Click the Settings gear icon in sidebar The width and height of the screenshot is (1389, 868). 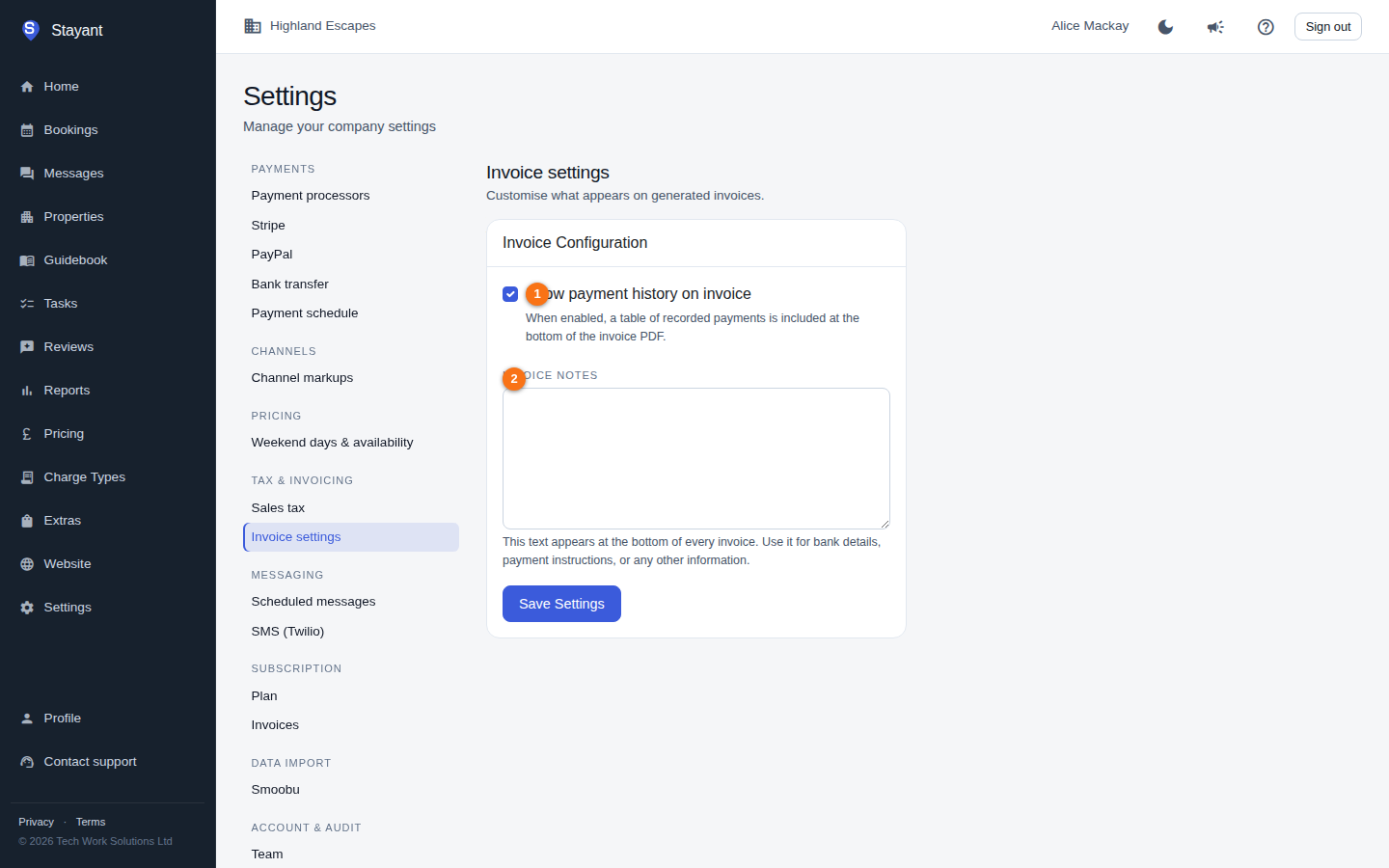click(x=27, y=608)
